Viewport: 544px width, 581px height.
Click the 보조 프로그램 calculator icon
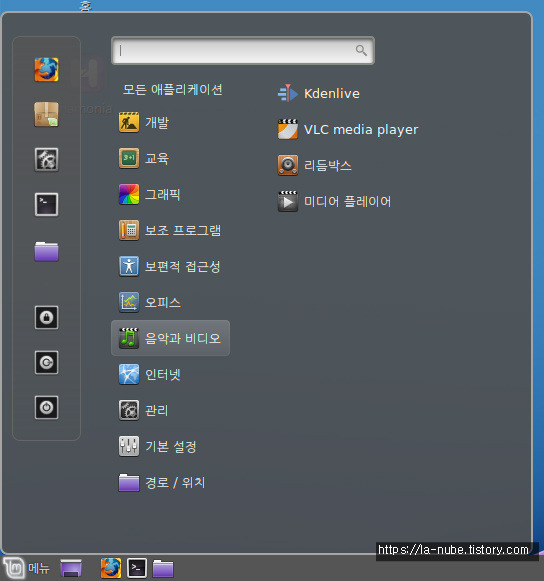tap(129, 230)
